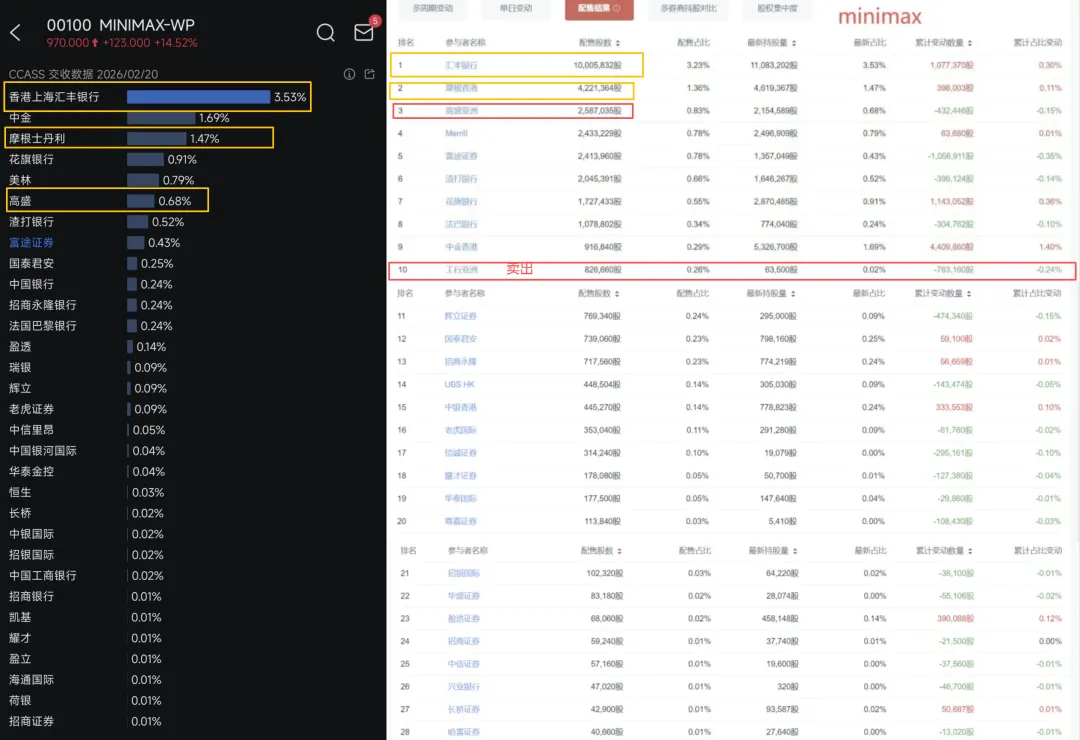Open participant link 老虎国际 in rank 16
The height and width of the screenshot is (740, 1080).
460,430
